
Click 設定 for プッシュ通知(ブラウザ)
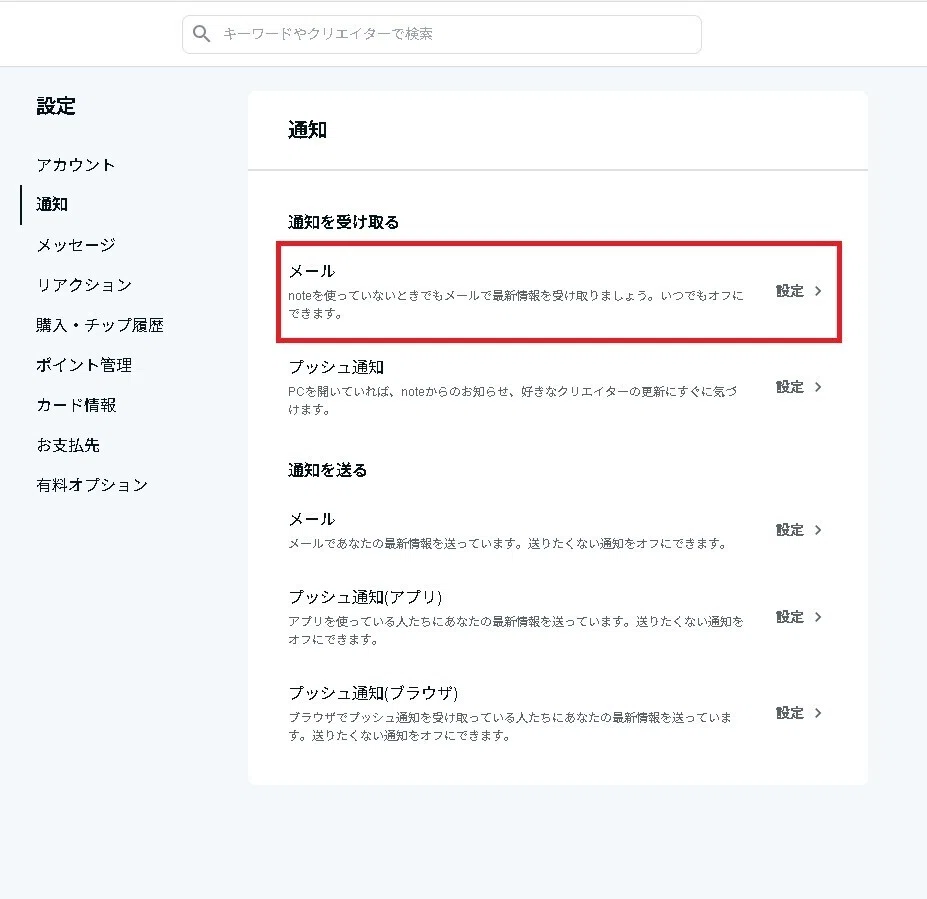tap(790, 713)
